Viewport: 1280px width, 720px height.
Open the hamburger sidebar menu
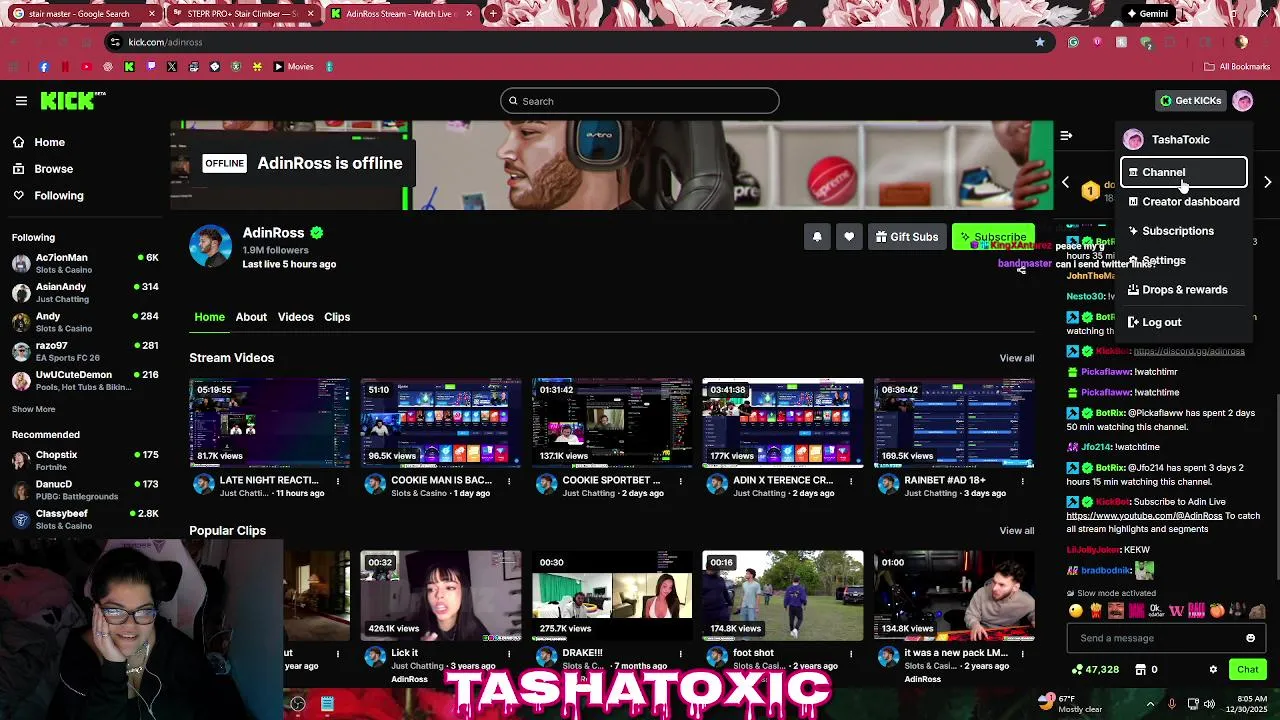pyautogui.click(x=21, y=100)
